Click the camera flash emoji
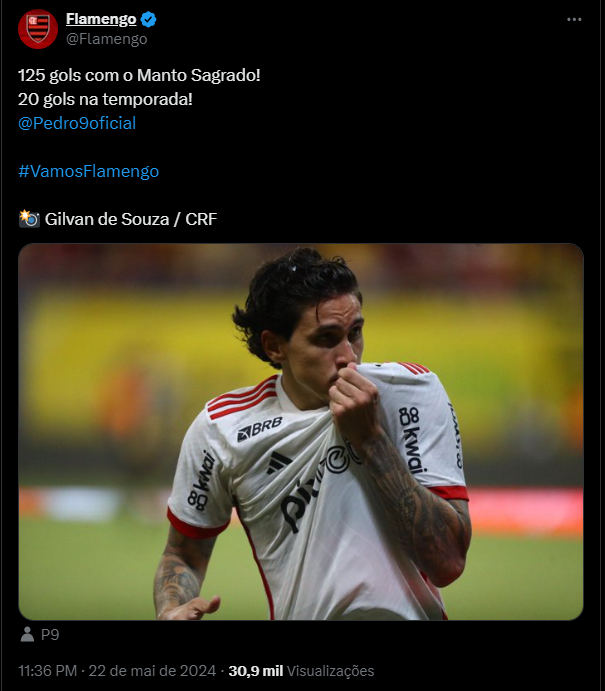605x691 pixels. pyautogui.click(x=29, y=219)
